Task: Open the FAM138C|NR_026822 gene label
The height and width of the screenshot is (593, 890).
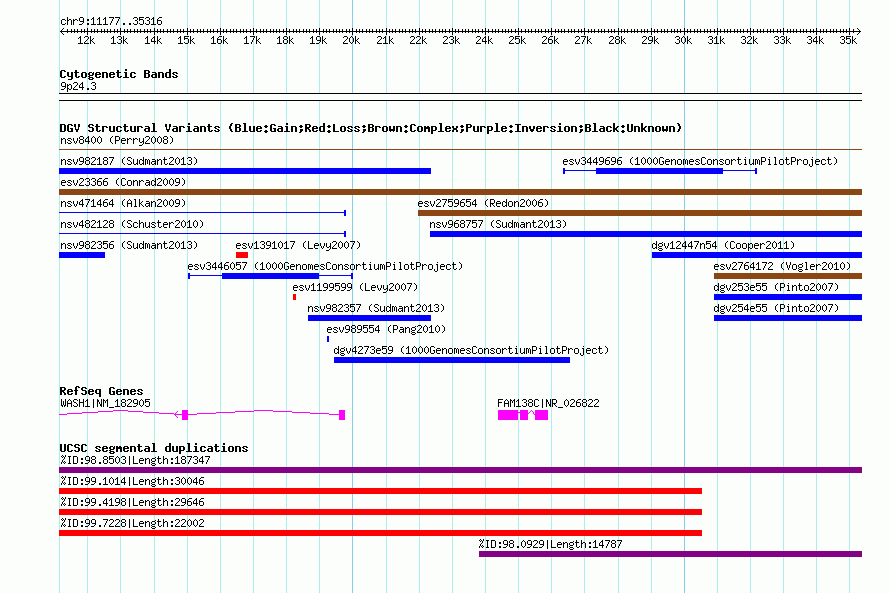Action: click(x=548, y=403)
